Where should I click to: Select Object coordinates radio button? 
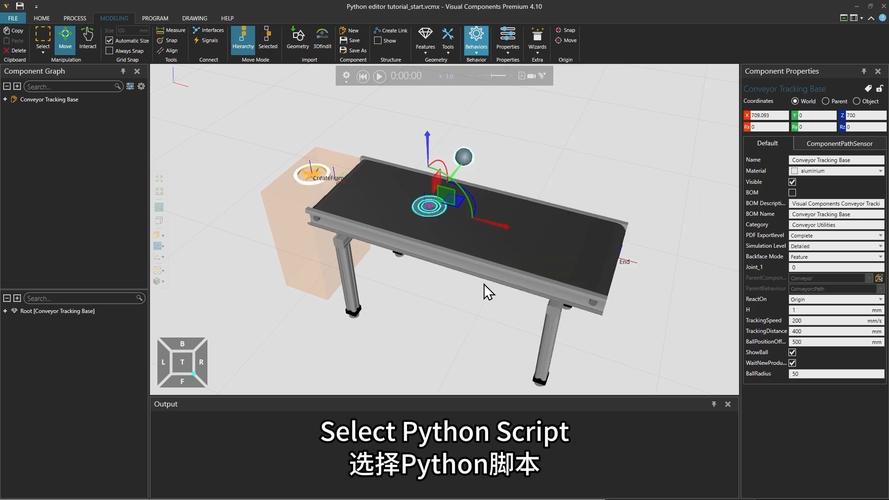(x=857, y=101)
